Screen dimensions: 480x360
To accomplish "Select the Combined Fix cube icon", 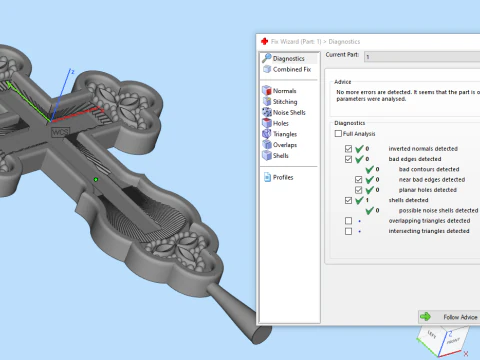I will [x=267, y=69].
